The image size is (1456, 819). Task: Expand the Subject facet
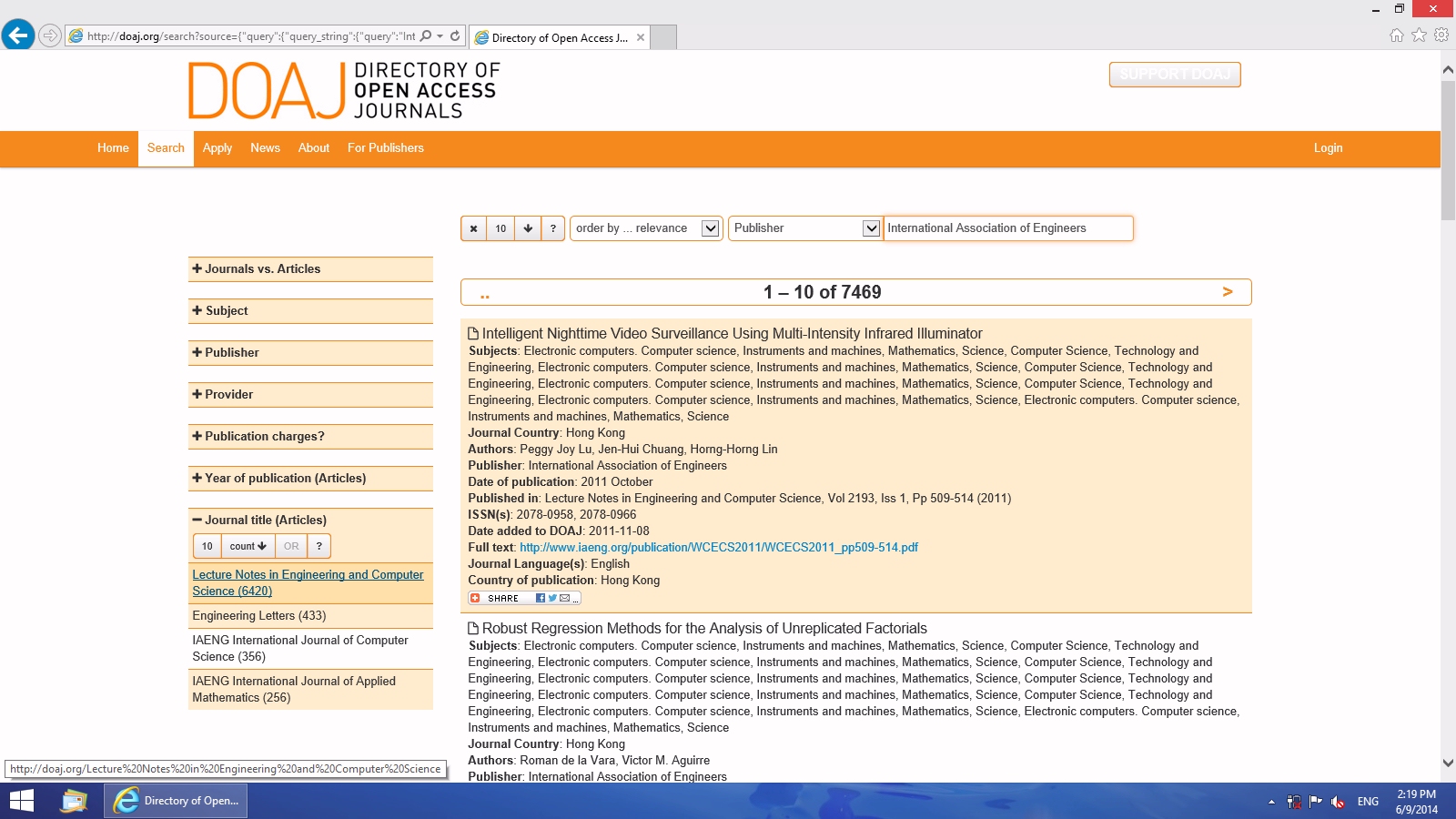(x=310, y=311)
